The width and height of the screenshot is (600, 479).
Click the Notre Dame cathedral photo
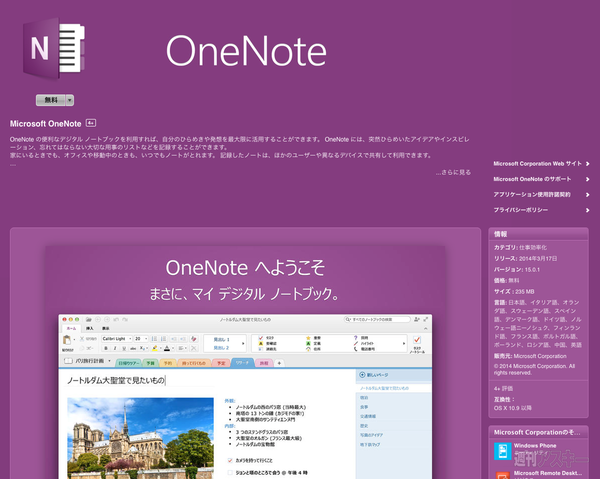(x=140, y=438)
